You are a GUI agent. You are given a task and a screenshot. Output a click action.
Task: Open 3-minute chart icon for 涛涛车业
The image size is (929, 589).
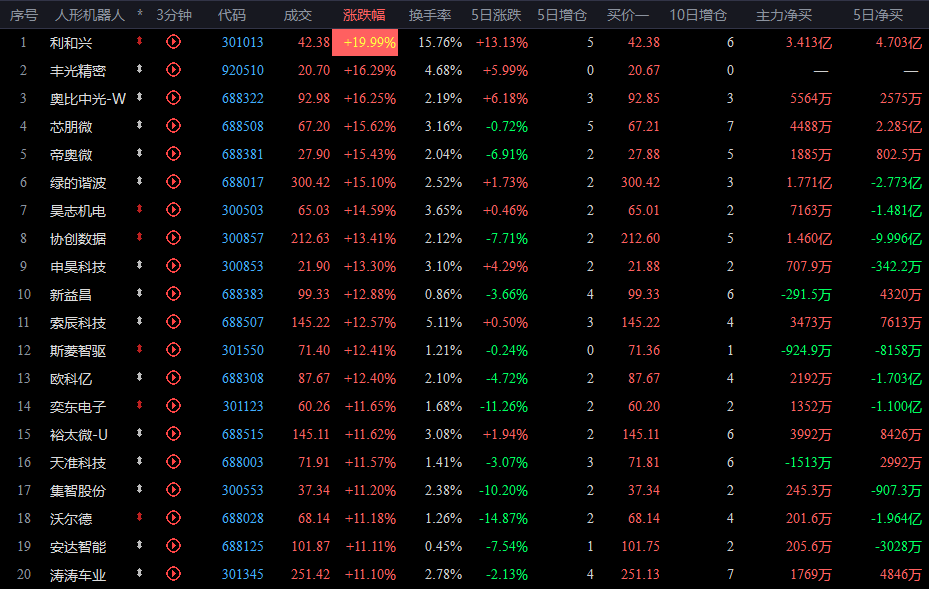click(x=173, y=574)
